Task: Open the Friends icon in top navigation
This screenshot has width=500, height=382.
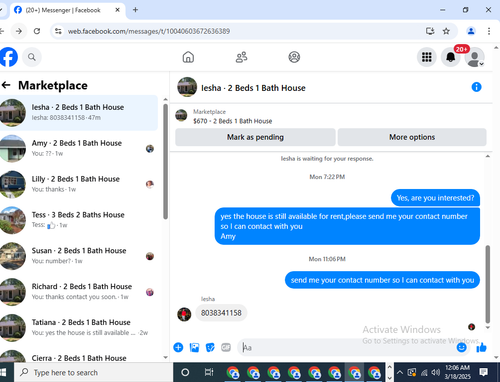Action: (x=241, y=57)
